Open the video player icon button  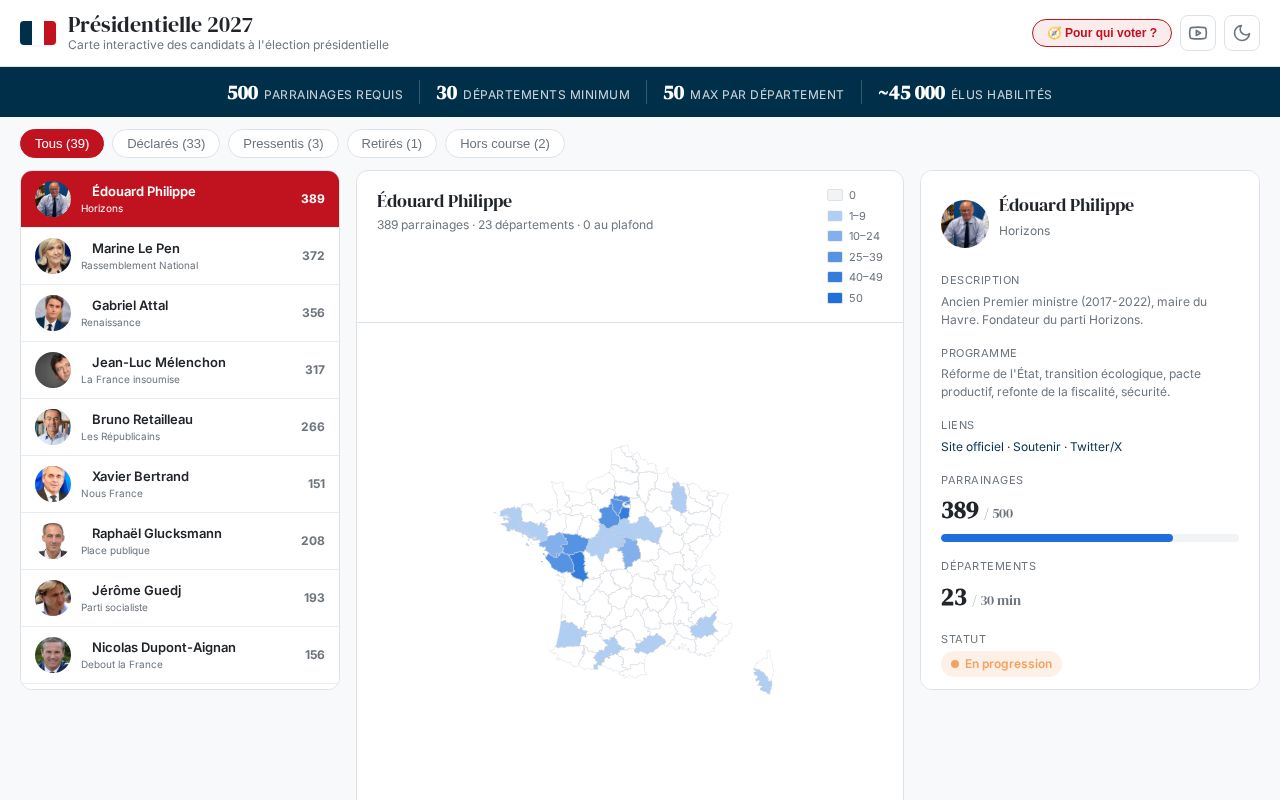click(1198, 33)
